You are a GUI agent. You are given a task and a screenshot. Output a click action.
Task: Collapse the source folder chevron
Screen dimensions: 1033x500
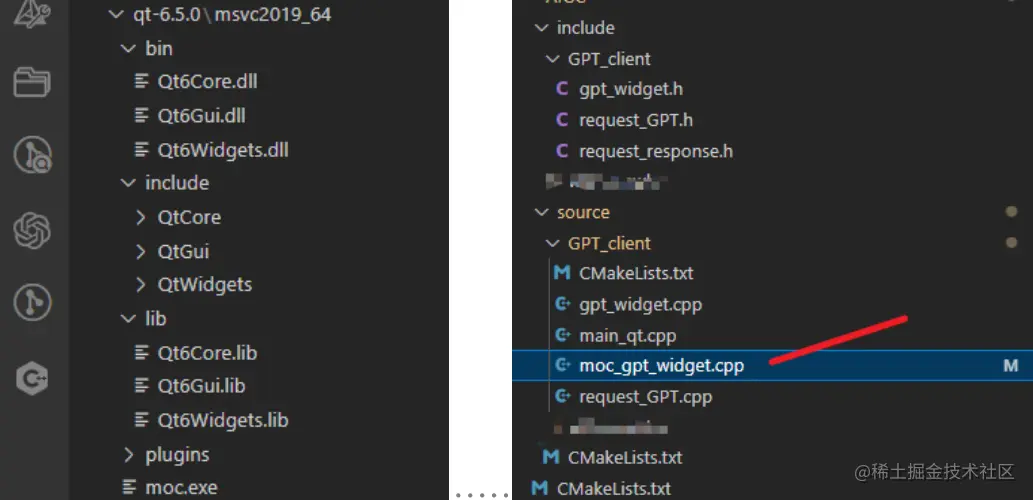pos(541,212)
